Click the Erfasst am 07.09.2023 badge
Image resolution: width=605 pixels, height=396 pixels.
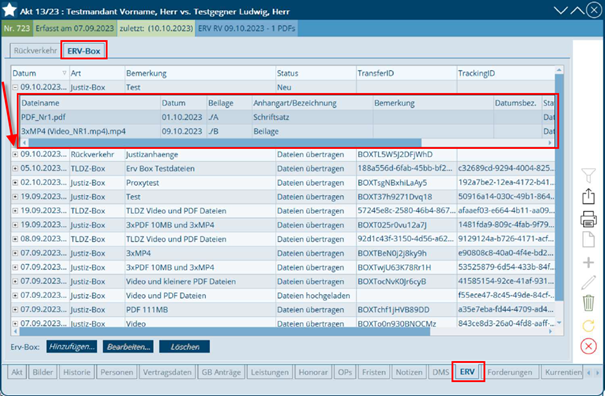pos(75,28)
